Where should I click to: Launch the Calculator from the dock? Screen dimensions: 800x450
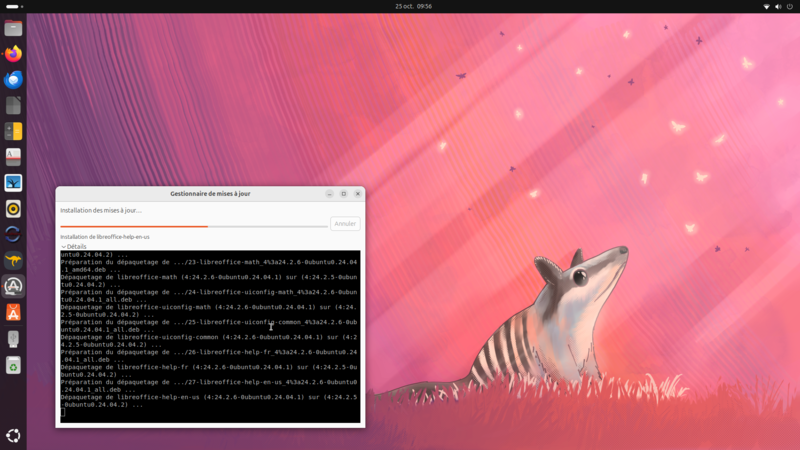point(13,131)
